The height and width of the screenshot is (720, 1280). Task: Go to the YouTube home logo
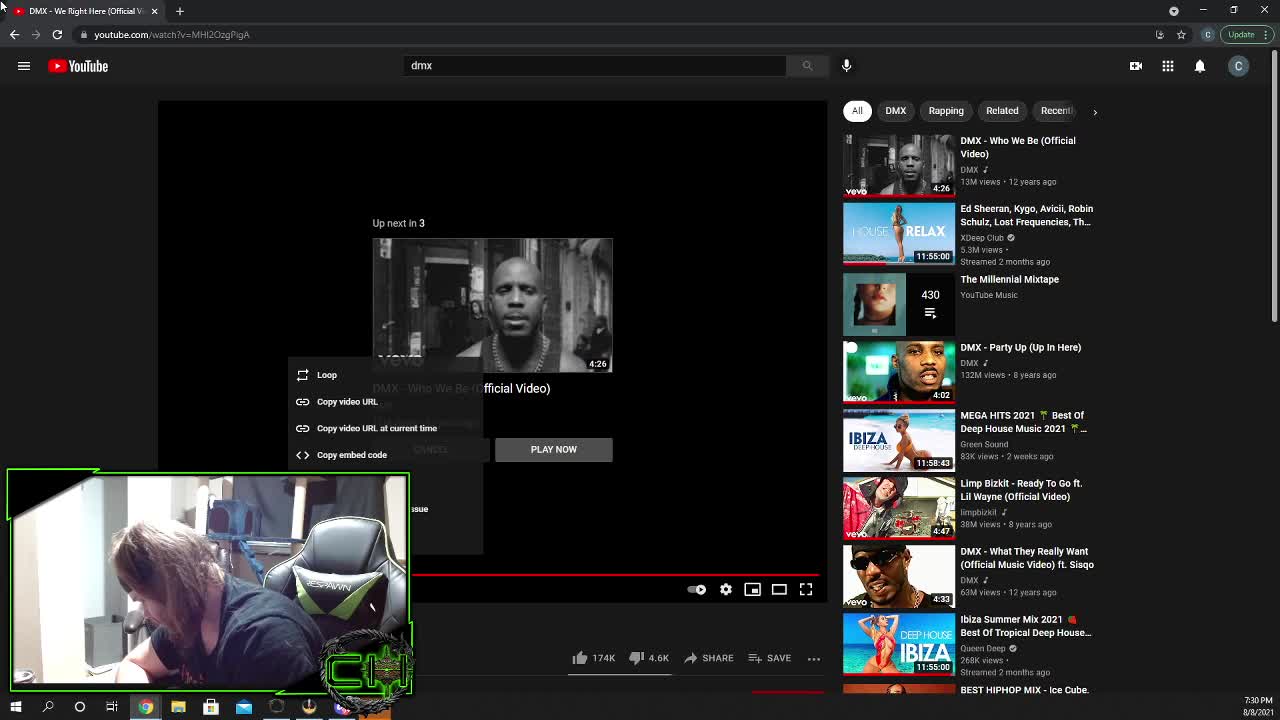pyautogui.click(x=78, y=66)
